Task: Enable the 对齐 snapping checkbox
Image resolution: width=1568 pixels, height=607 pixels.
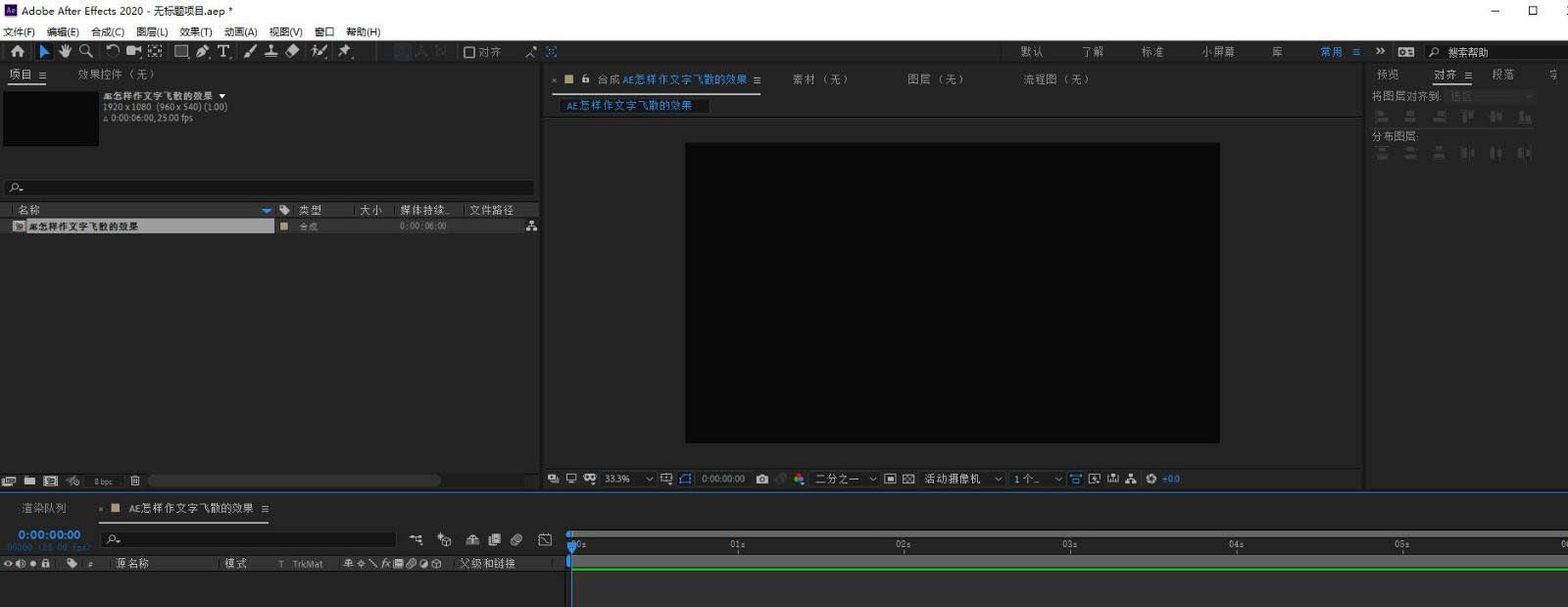Action: click(469, 52)
